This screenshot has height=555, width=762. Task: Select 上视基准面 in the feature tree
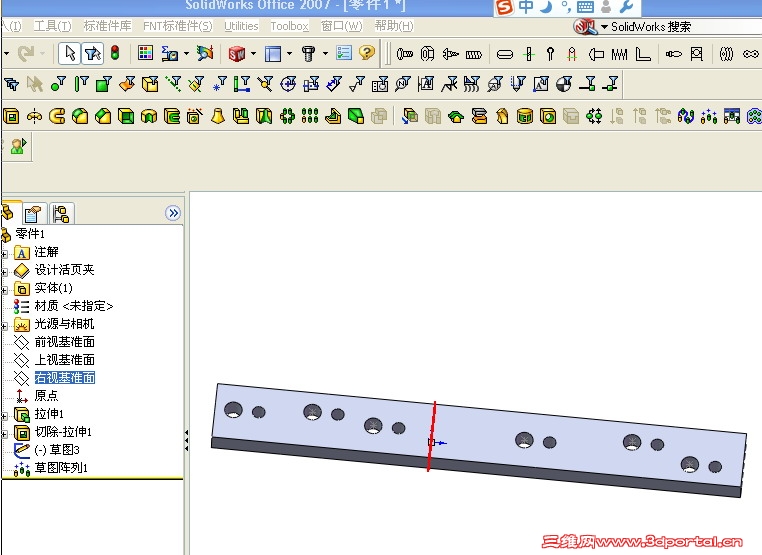[65, 360]
